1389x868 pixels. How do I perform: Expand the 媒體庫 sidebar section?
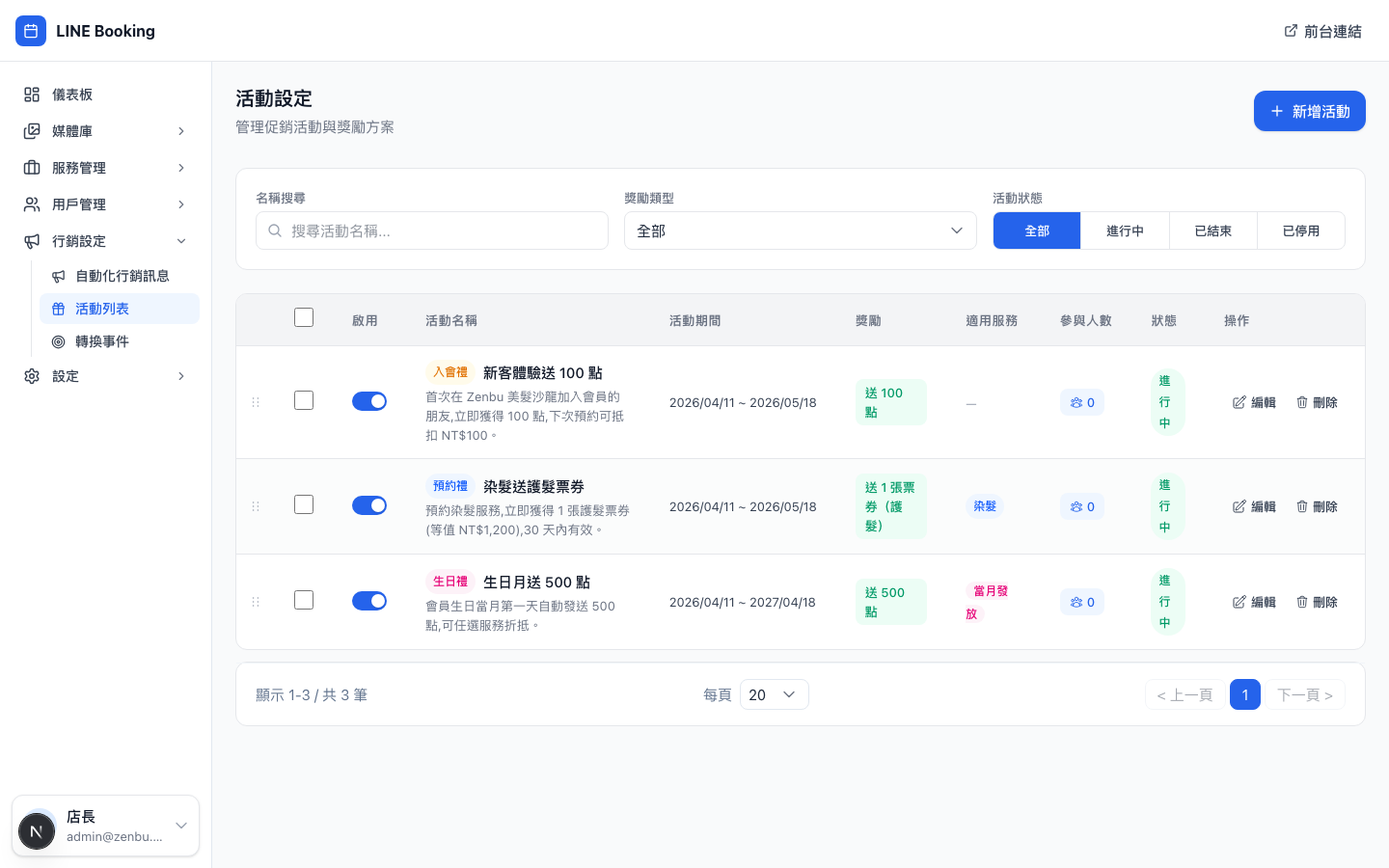pyautogui.click(x=105, y=131)
